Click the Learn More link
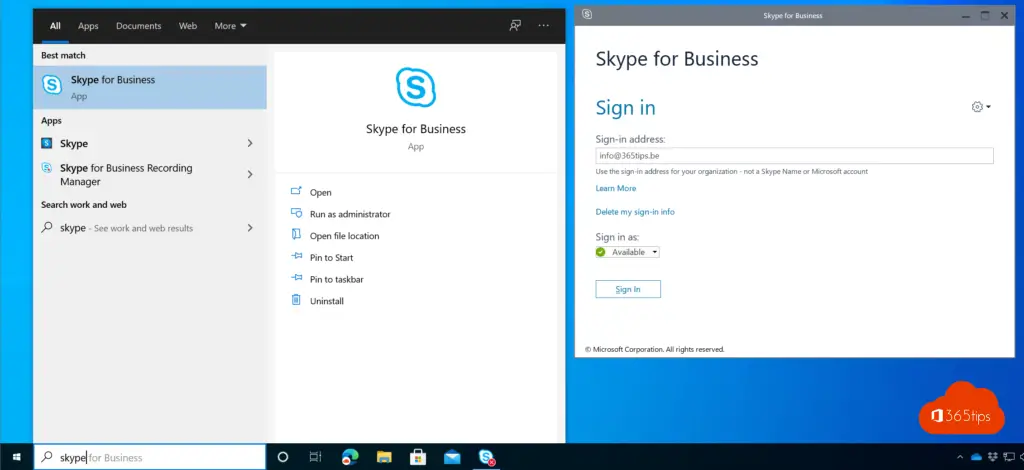The image size is (1024, 470). [x=616, y=188]
